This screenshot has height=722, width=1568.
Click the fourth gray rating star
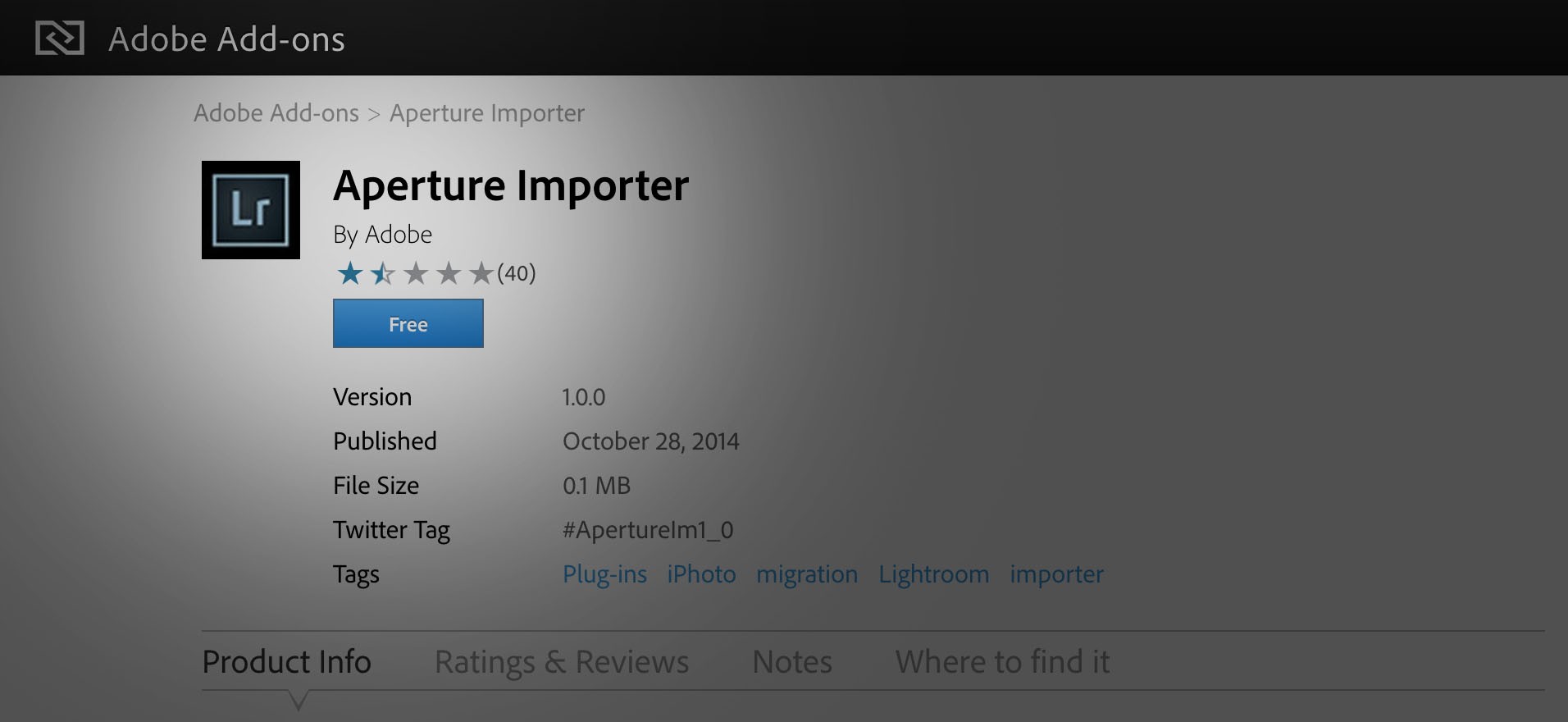coord(448,274)
